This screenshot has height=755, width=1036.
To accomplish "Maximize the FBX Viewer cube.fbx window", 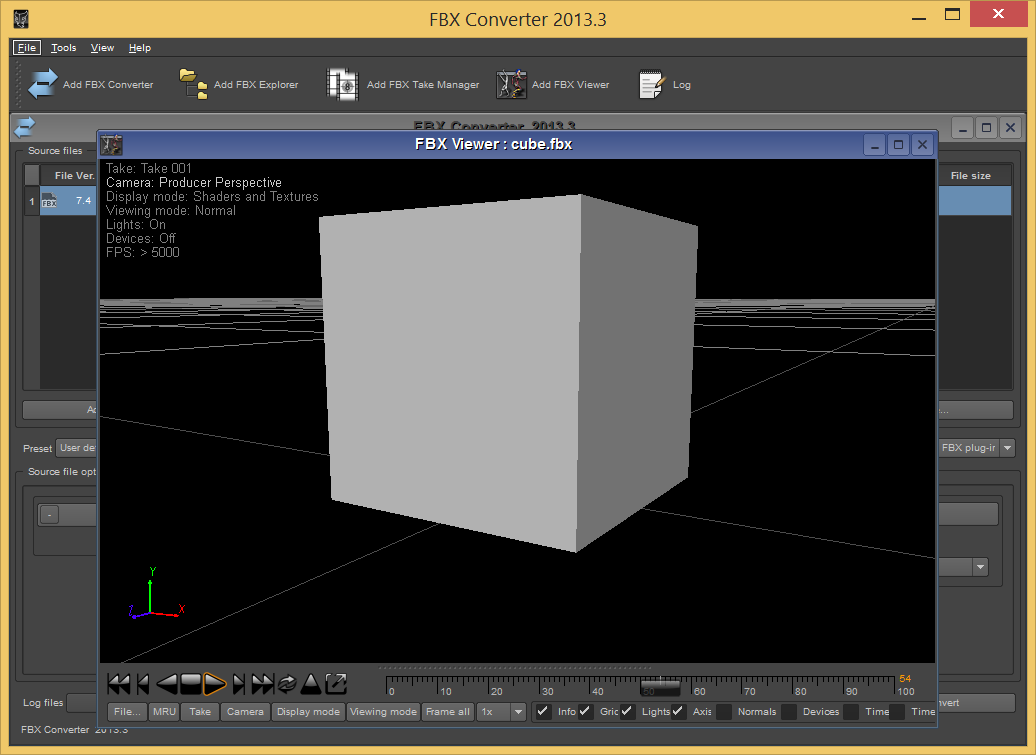I will (898, 145).
